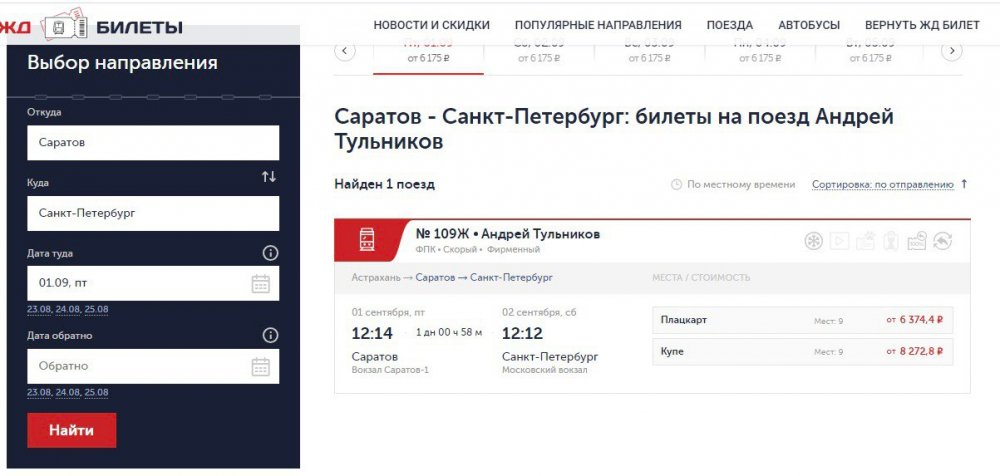Open the info icon beside Дата туда

[270, 253]
